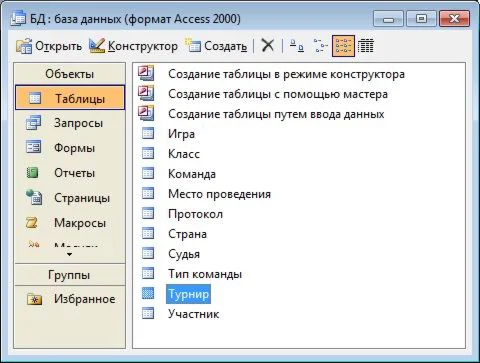This screenshot has width=480, height=363.
Task: Select the Протокол table
Action: click(x=195, y=214)
